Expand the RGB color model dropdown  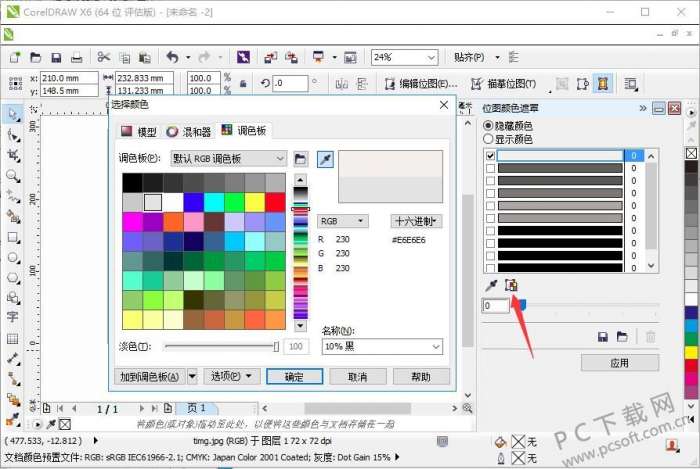[x=342, y=221]
